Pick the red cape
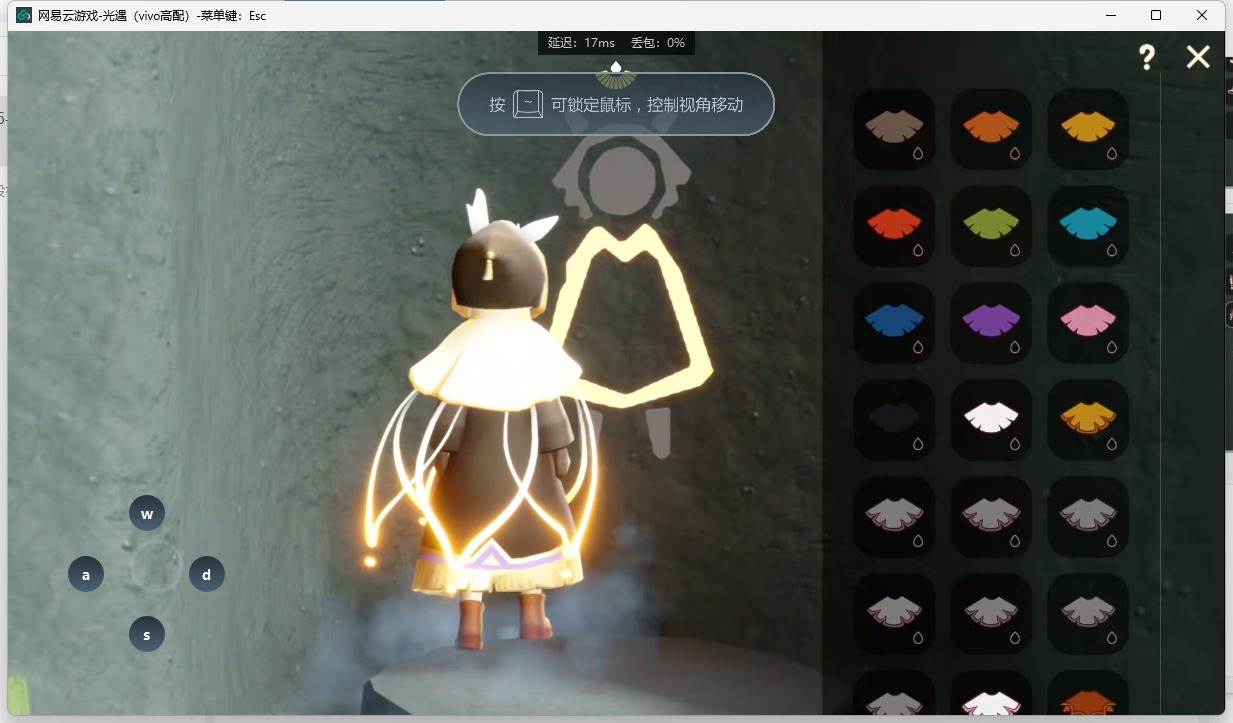Screen dimensions: 1233x723 pyautogui.click(x=894, y=226)
